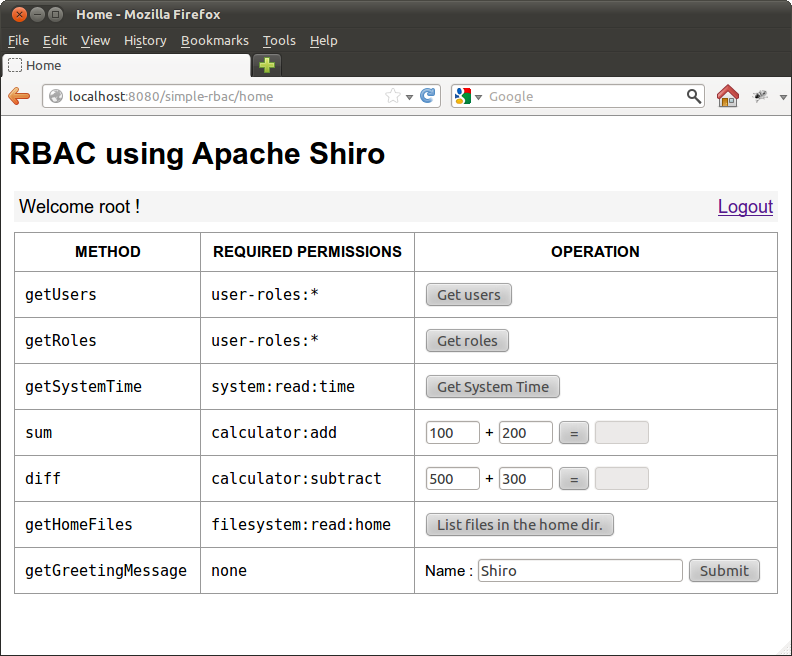Screen dimensions: 792x656
Task: Click the Google search engine icon
Action: pyautogui.click(x=463, y=96)
